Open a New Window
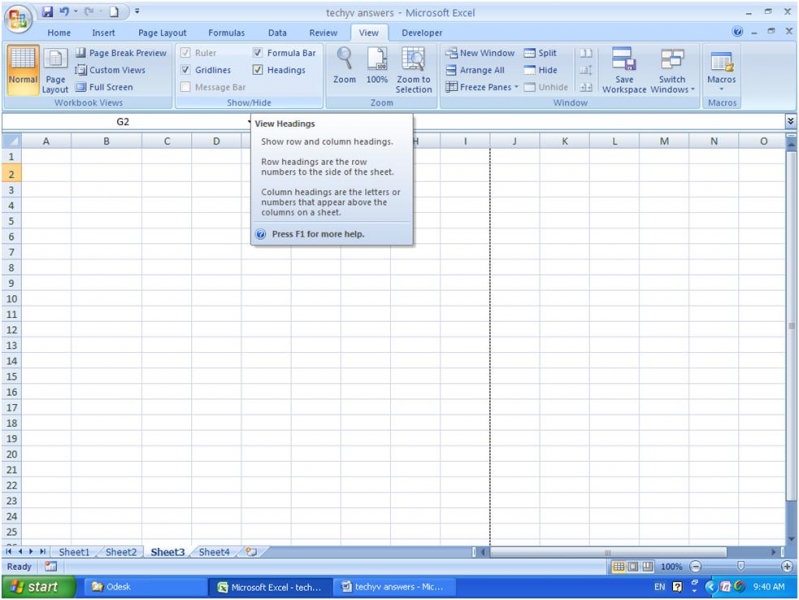 pyautogui.click(x=480, y=53)
